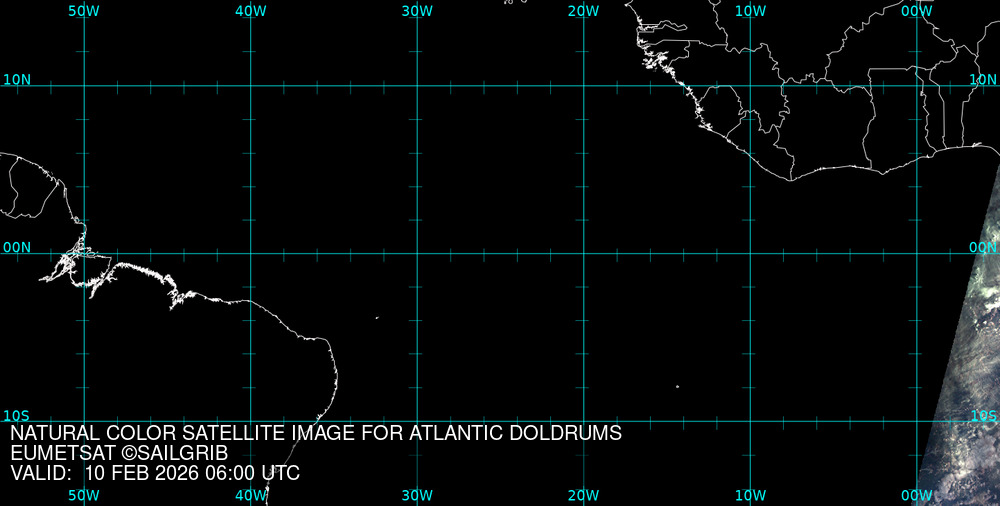Click the '10W' longitude label along the top

point(750,10)
